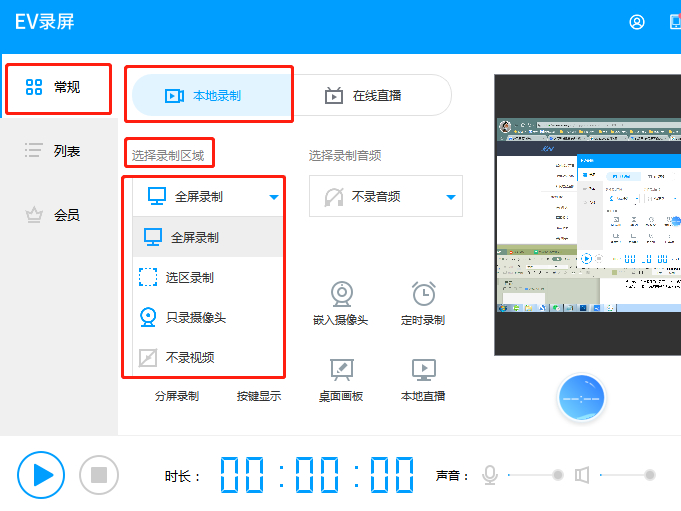Image resolution: width=681 pixels, height=511 pixels.
Task: Open the user account profile icon
Action: (x=637, y=22)
